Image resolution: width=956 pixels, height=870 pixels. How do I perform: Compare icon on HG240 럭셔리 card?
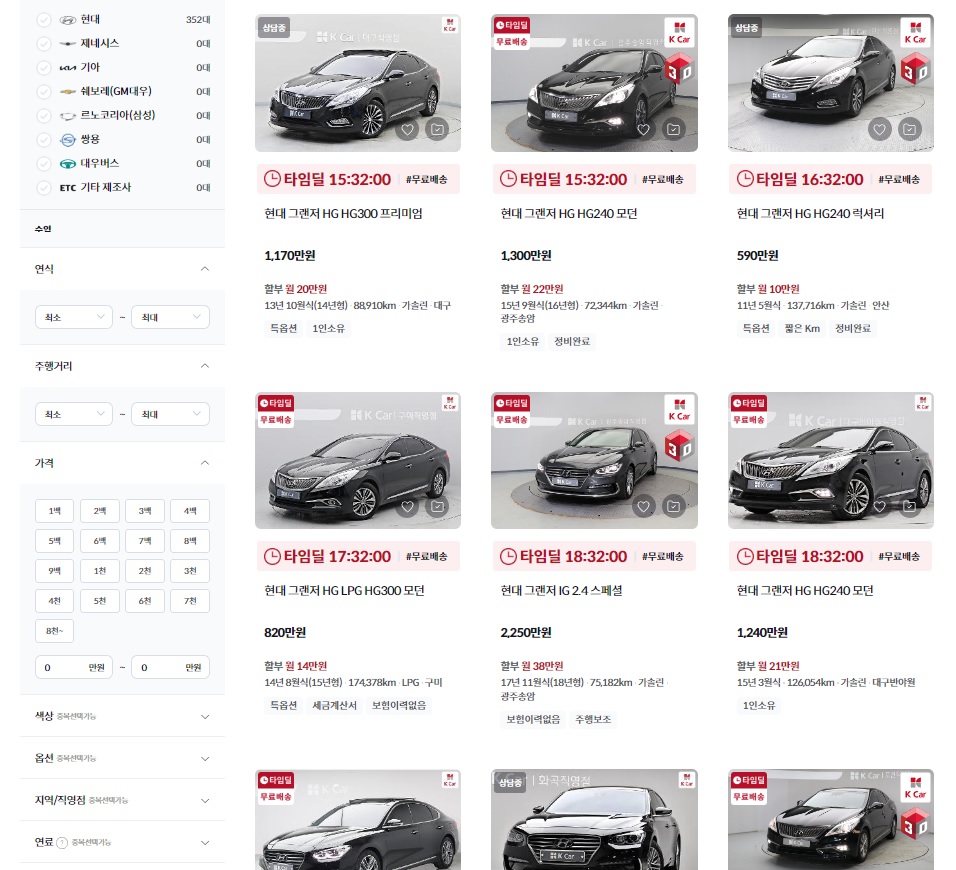(910, 129)
